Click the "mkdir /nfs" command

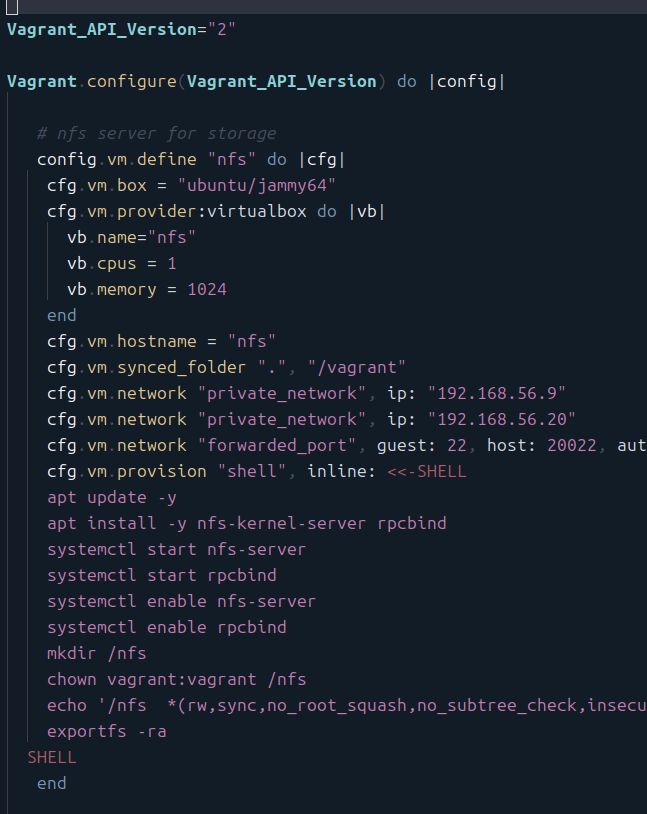[x=96, y=653]
